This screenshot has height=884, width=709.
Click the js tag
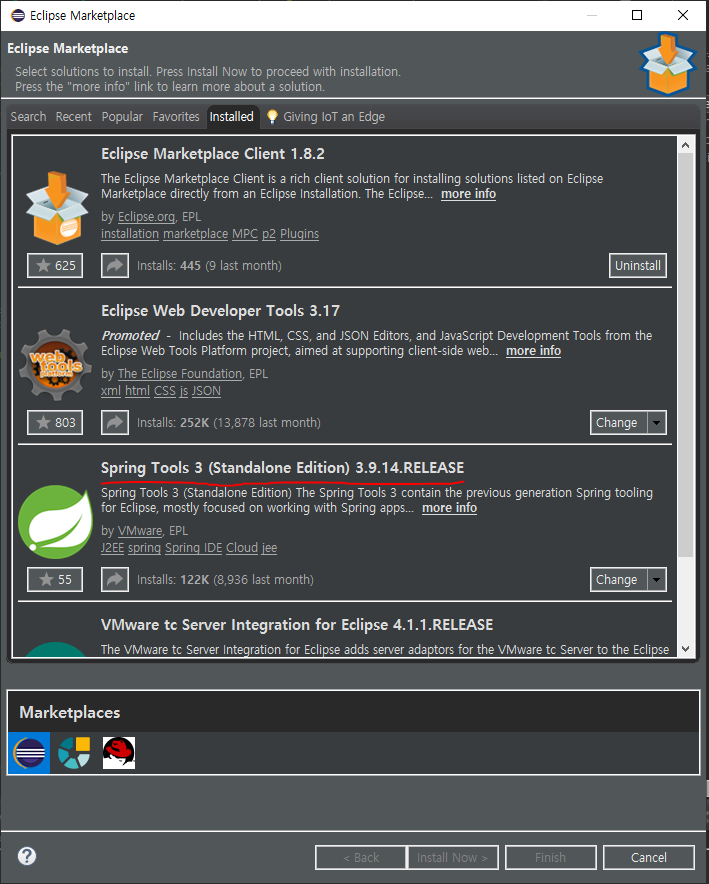[184, 391]
